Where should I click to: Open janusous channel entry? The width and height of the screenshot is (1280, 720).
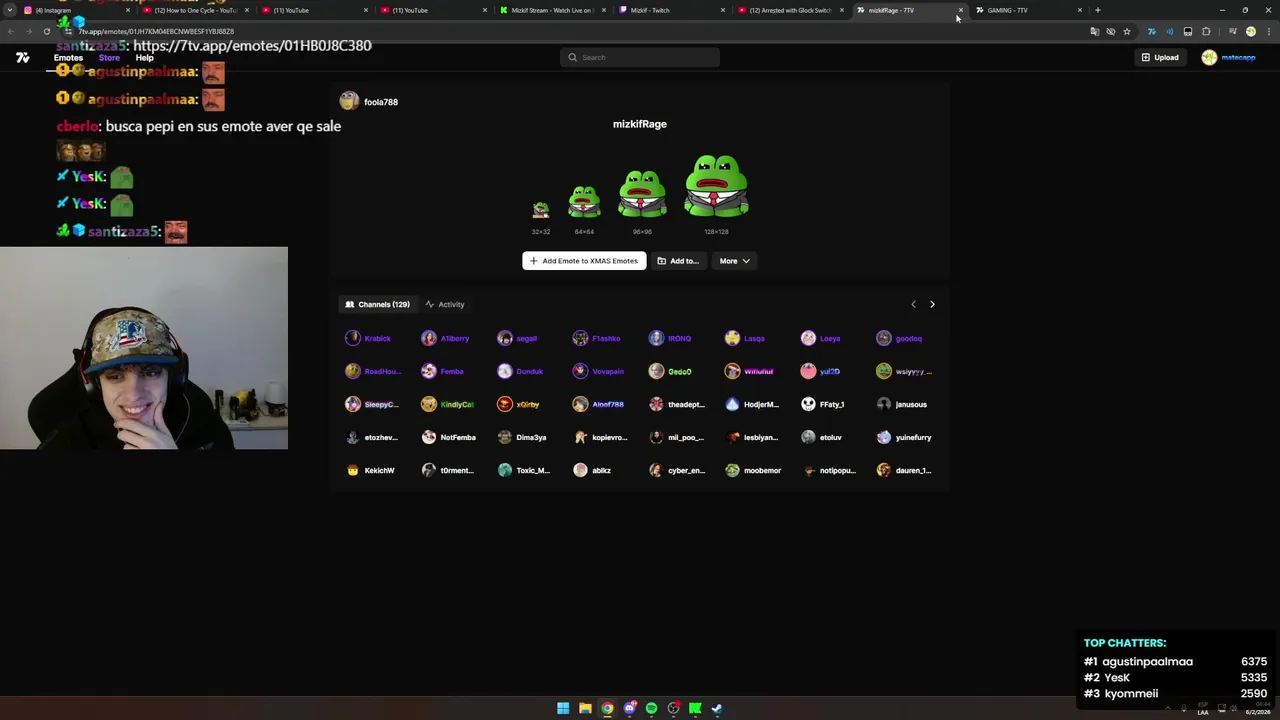coord(902,404)
